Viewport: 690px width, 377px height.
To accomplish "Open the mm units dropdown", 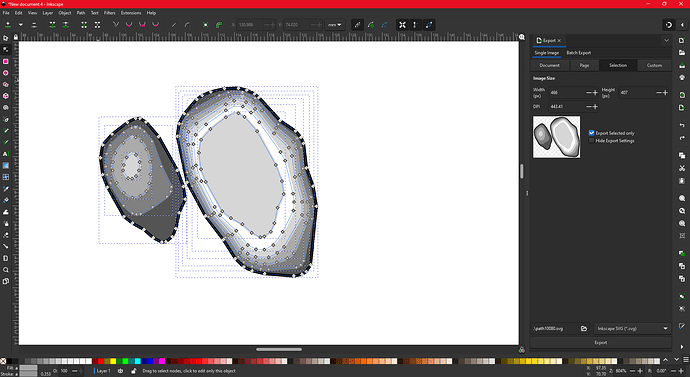I will [335, 25].
